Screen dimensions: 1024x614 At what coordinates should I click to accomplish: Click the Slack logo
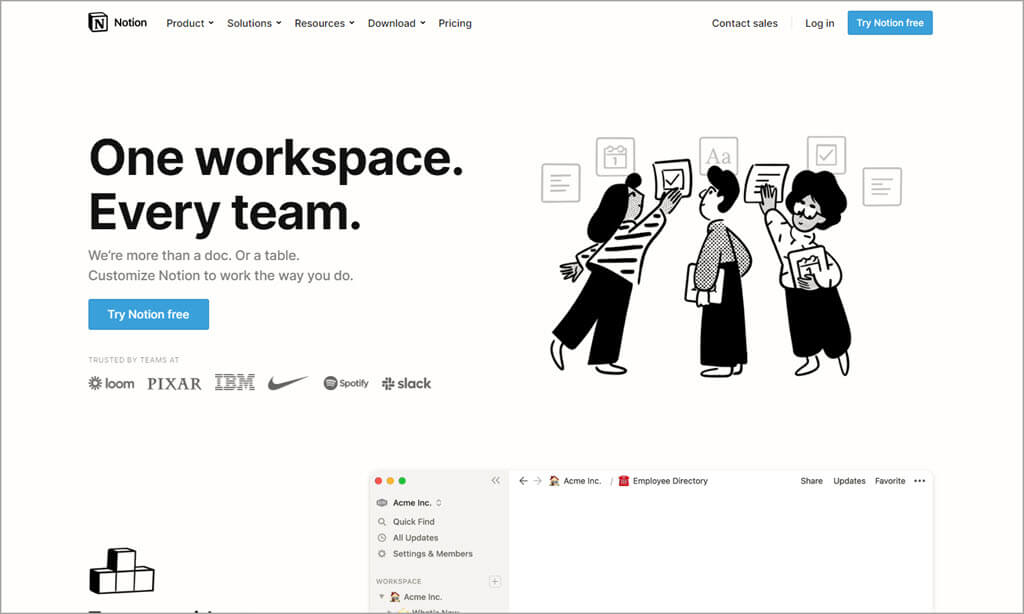406,383
